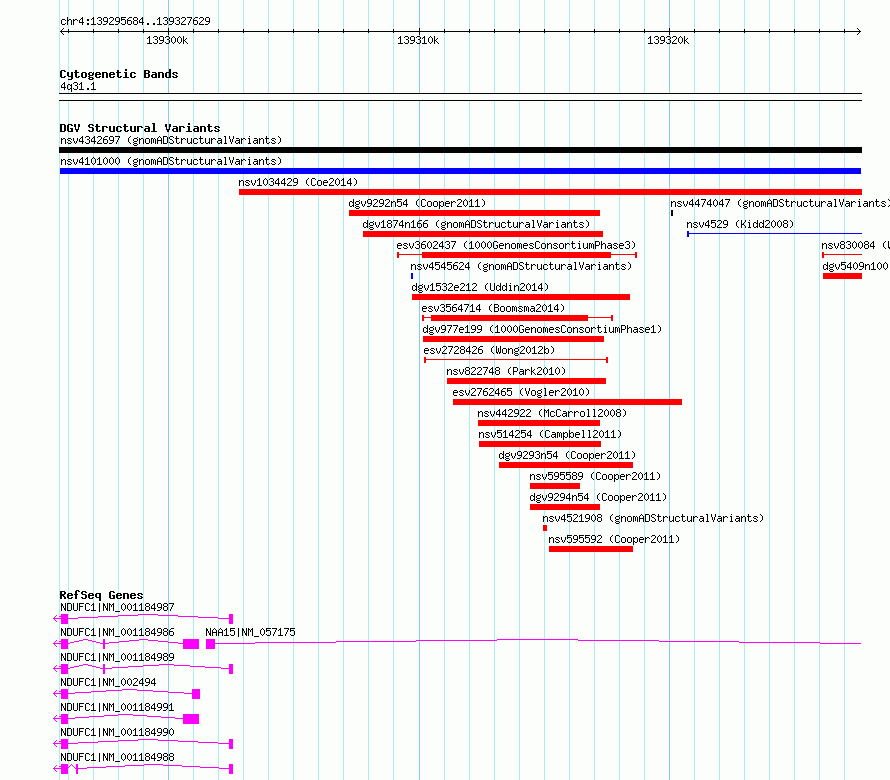The width and height of the screenshot is (890, 780).
Task: Select NDUFC1|NM_001184990 transcript label
Action: coord(117,732)
